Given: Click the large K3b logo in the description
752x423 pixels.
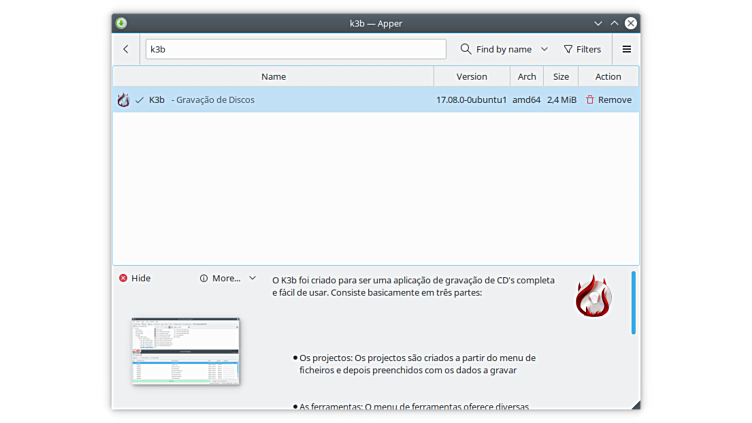Looking at the screenshot, I should (x=593, y=296).
